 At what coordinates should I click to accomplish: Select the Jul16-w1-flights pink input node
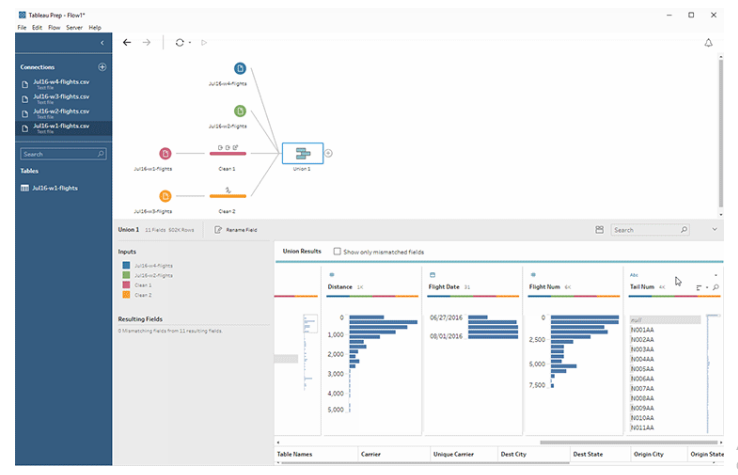point(165,153)
